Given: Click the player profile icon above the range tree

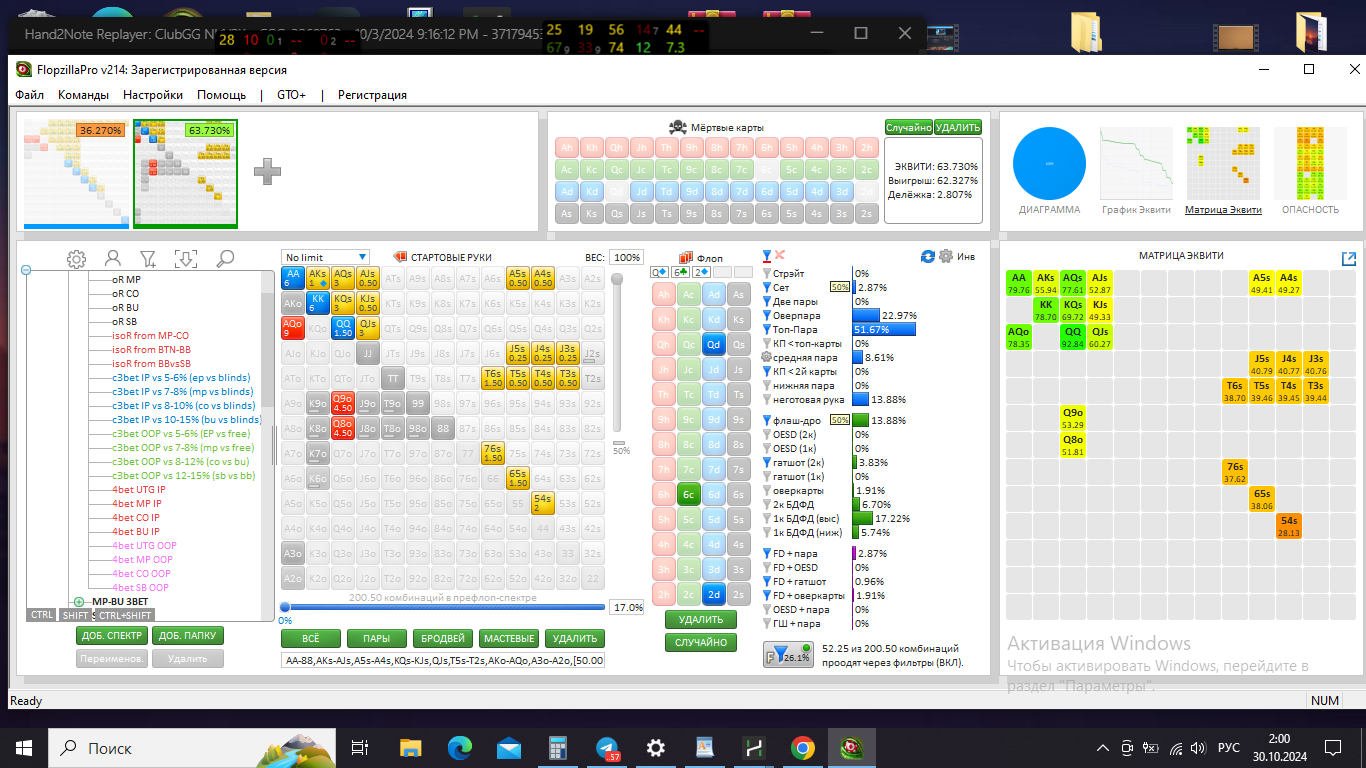Looking at the screenshot, I should click(113, 259).
